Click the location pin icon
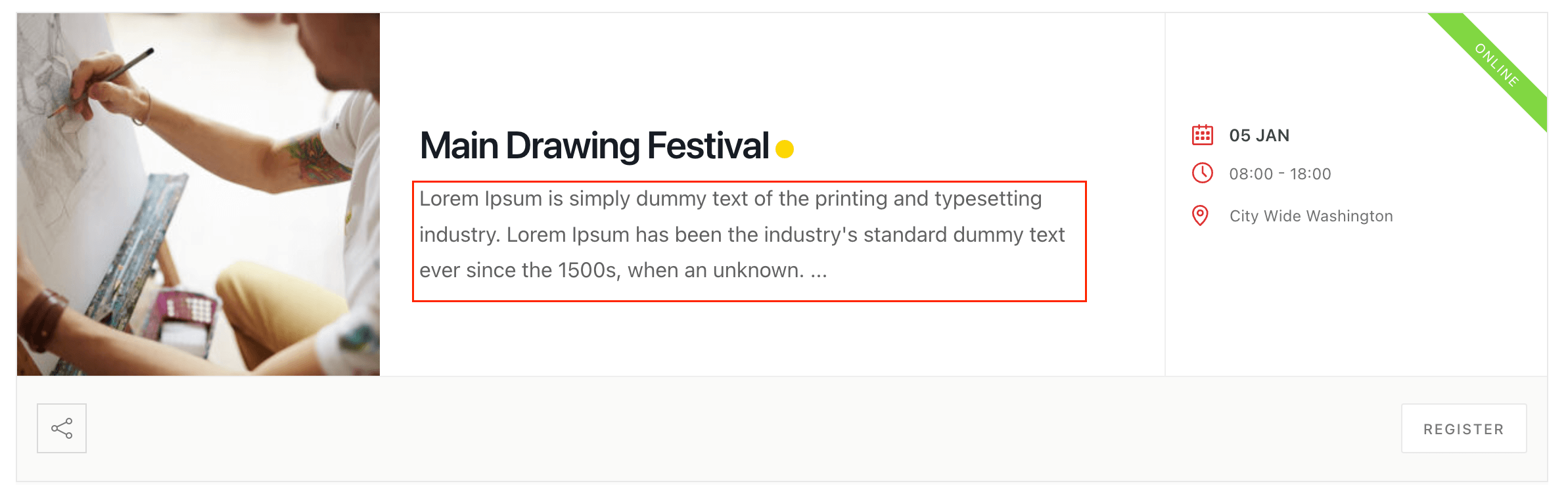The width and height of the screenshot is (1568, 494). click(x=1200, y=215)
